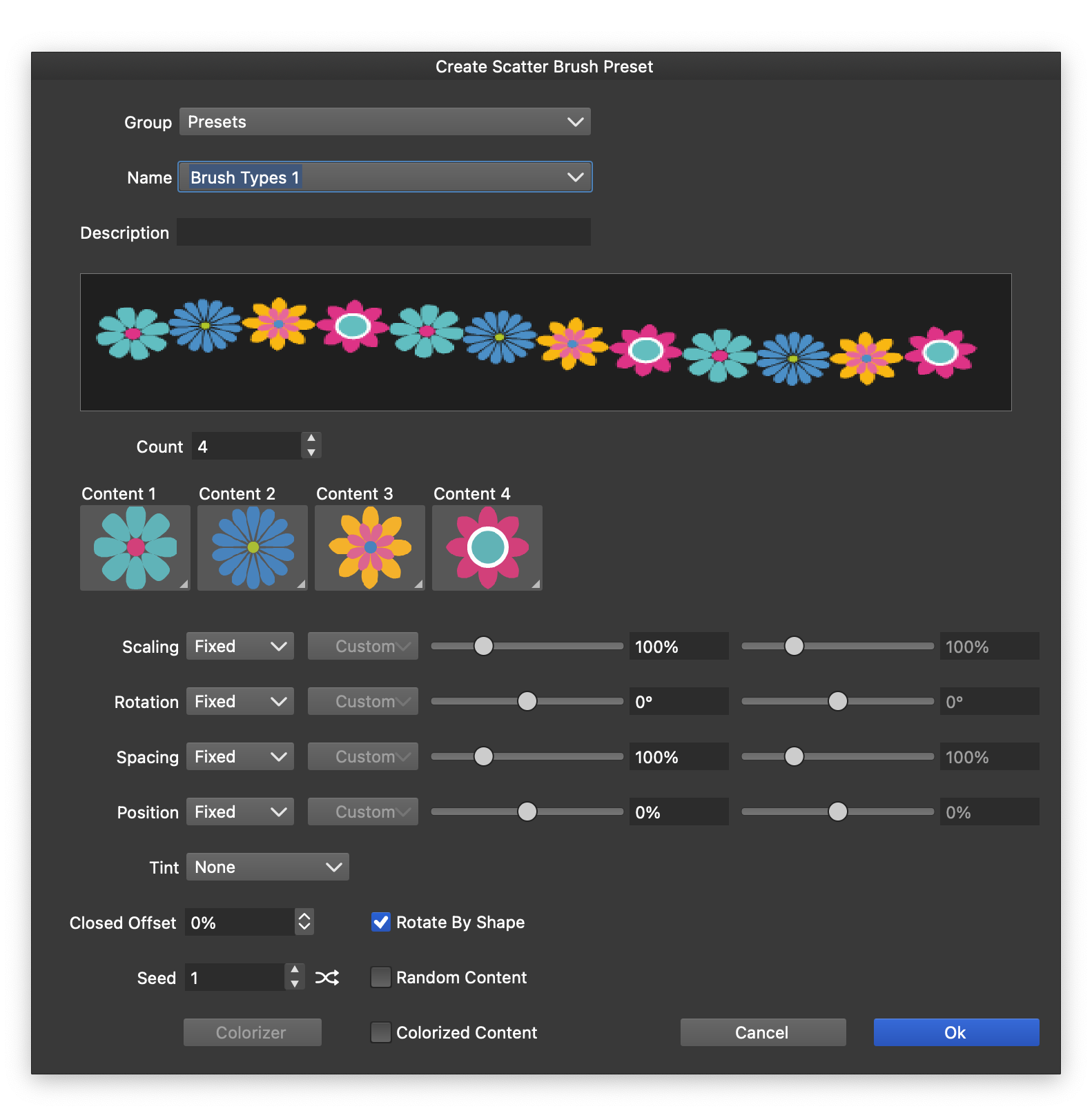Enable the Random Content checkbox

coord(381,978)
